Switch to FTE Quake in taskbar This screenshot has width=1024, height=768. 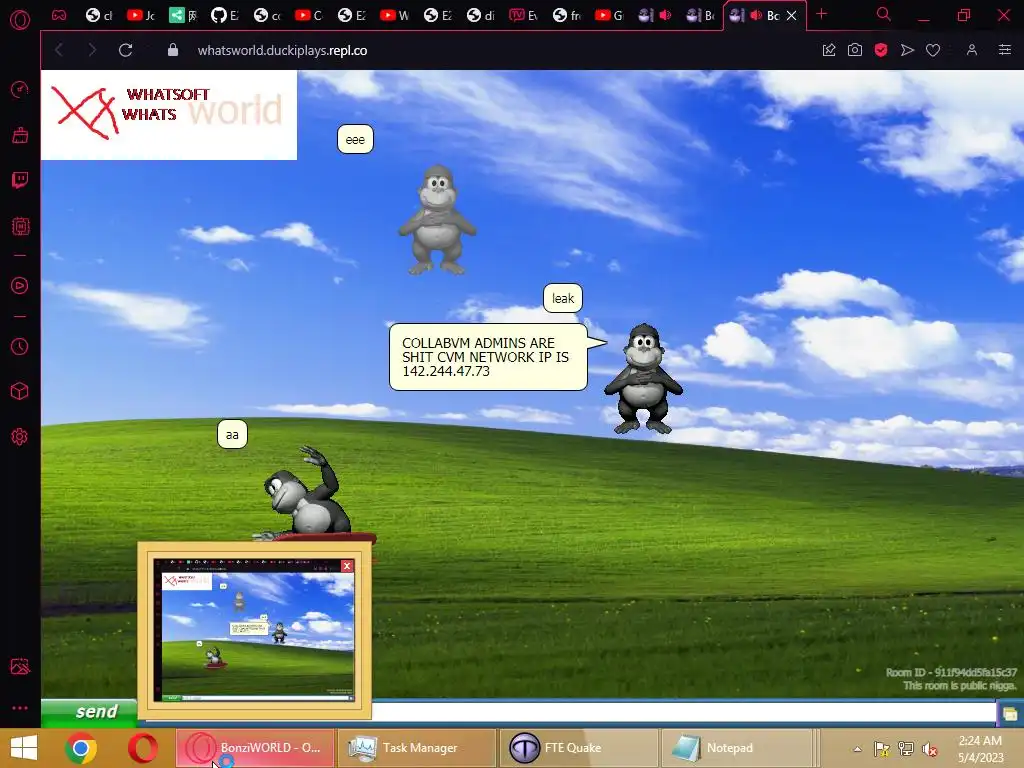(x=579, y=748)
